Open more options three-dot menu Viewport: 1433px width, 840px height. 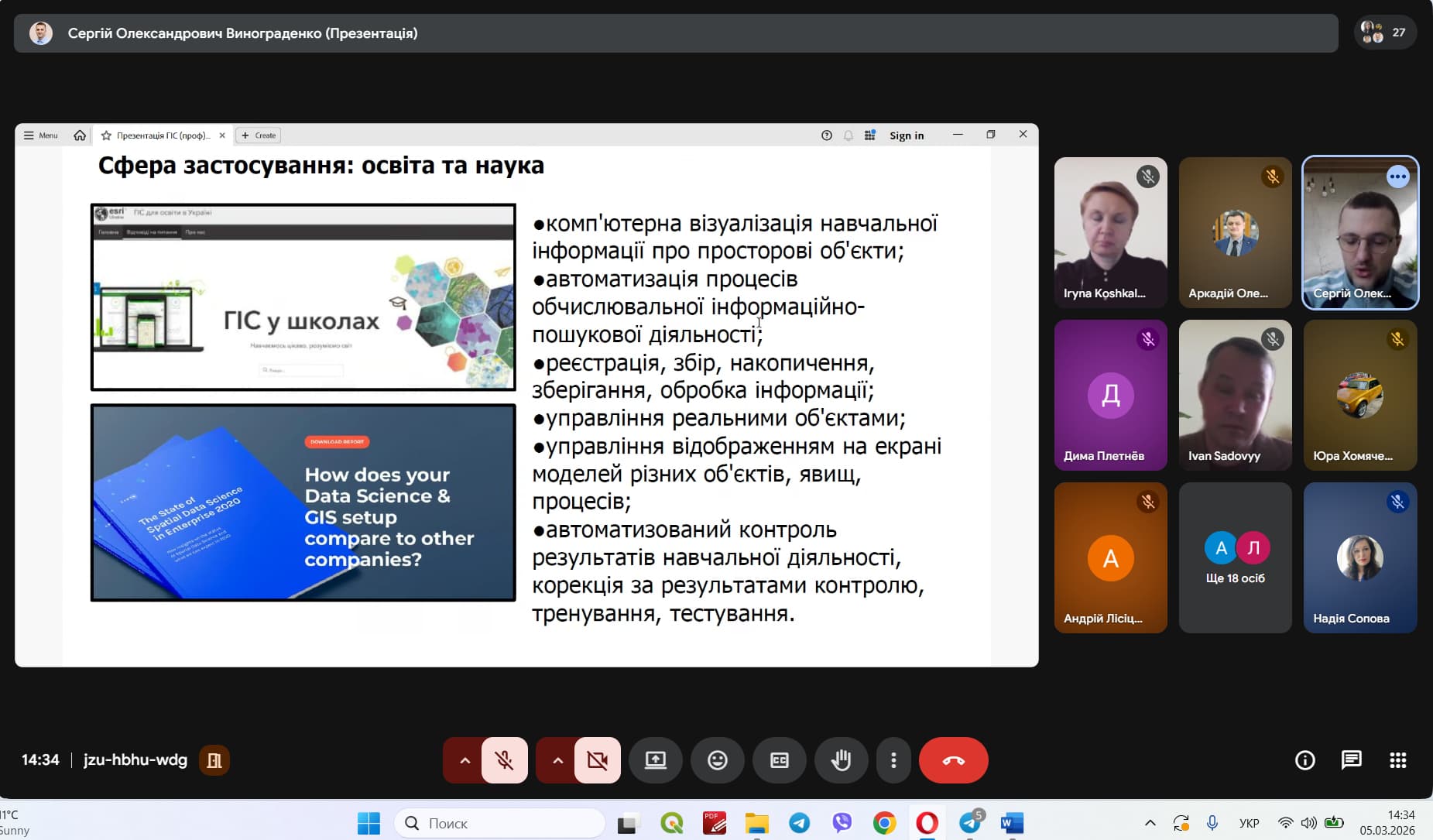tap(893, 760)
